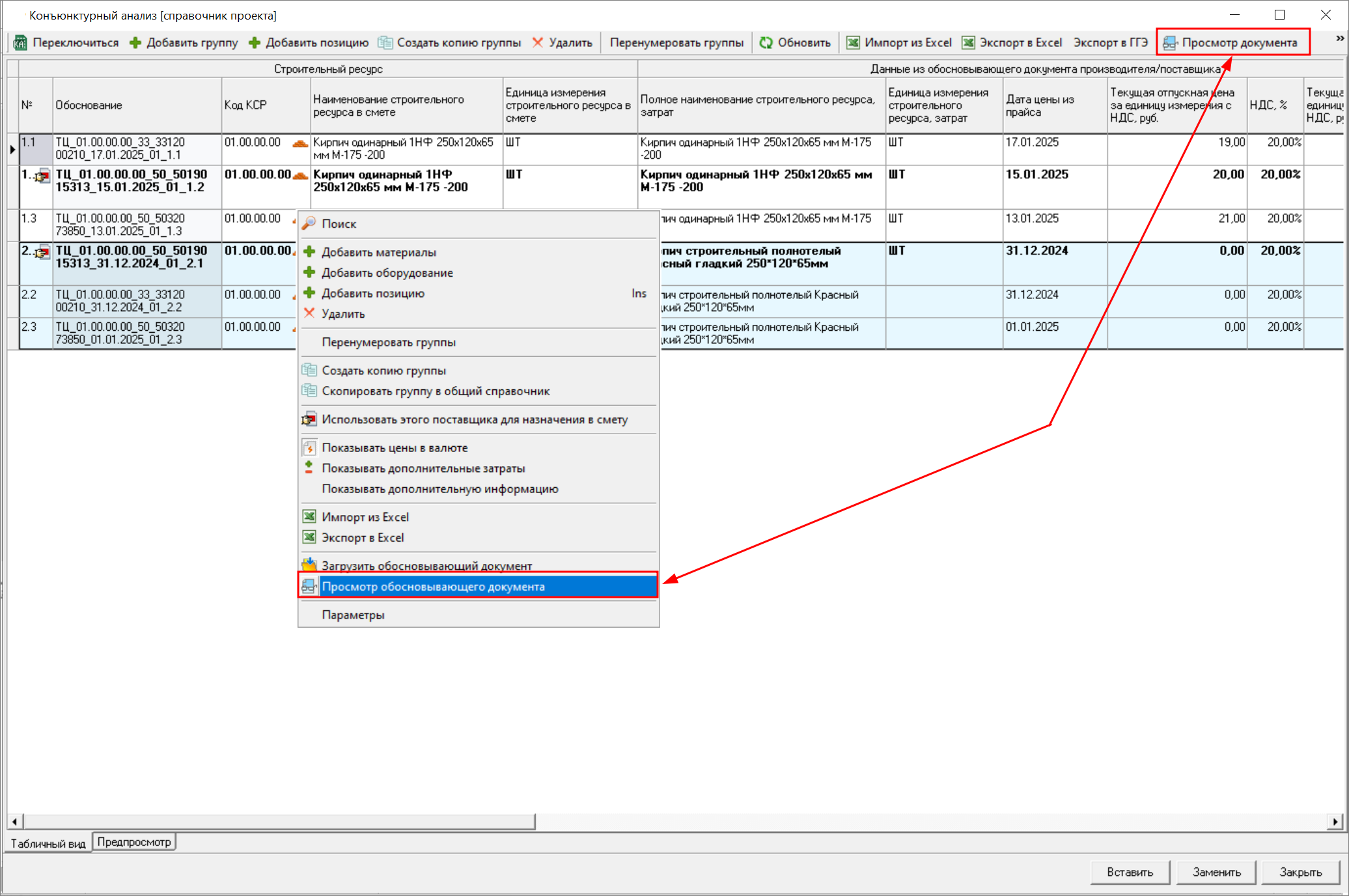This screenshot has width=1349, height=896.
Task: Click the Код КСР column header
Action: (x=266, y=105)
